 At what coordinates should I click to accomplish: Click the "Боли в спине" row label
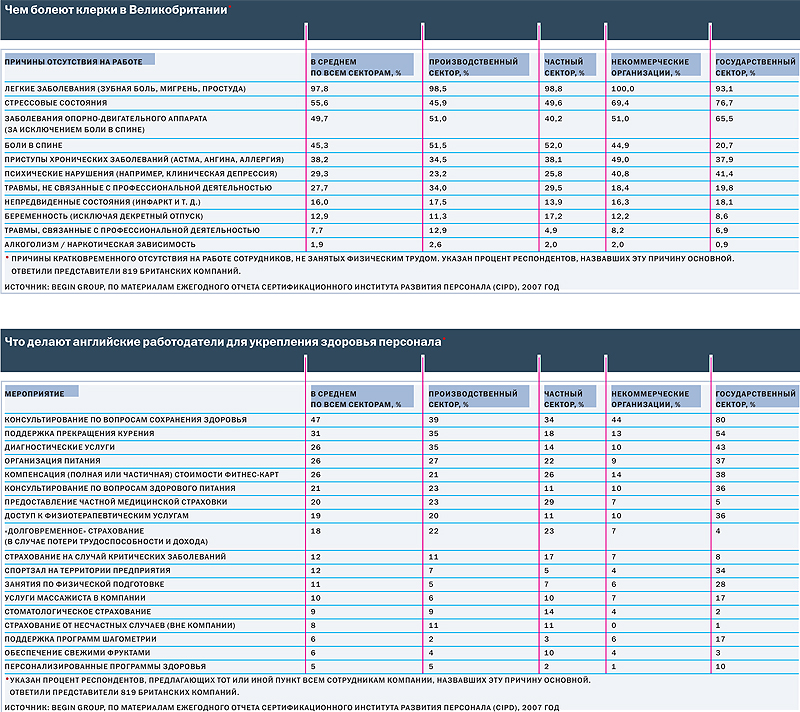tap(34, 145)
